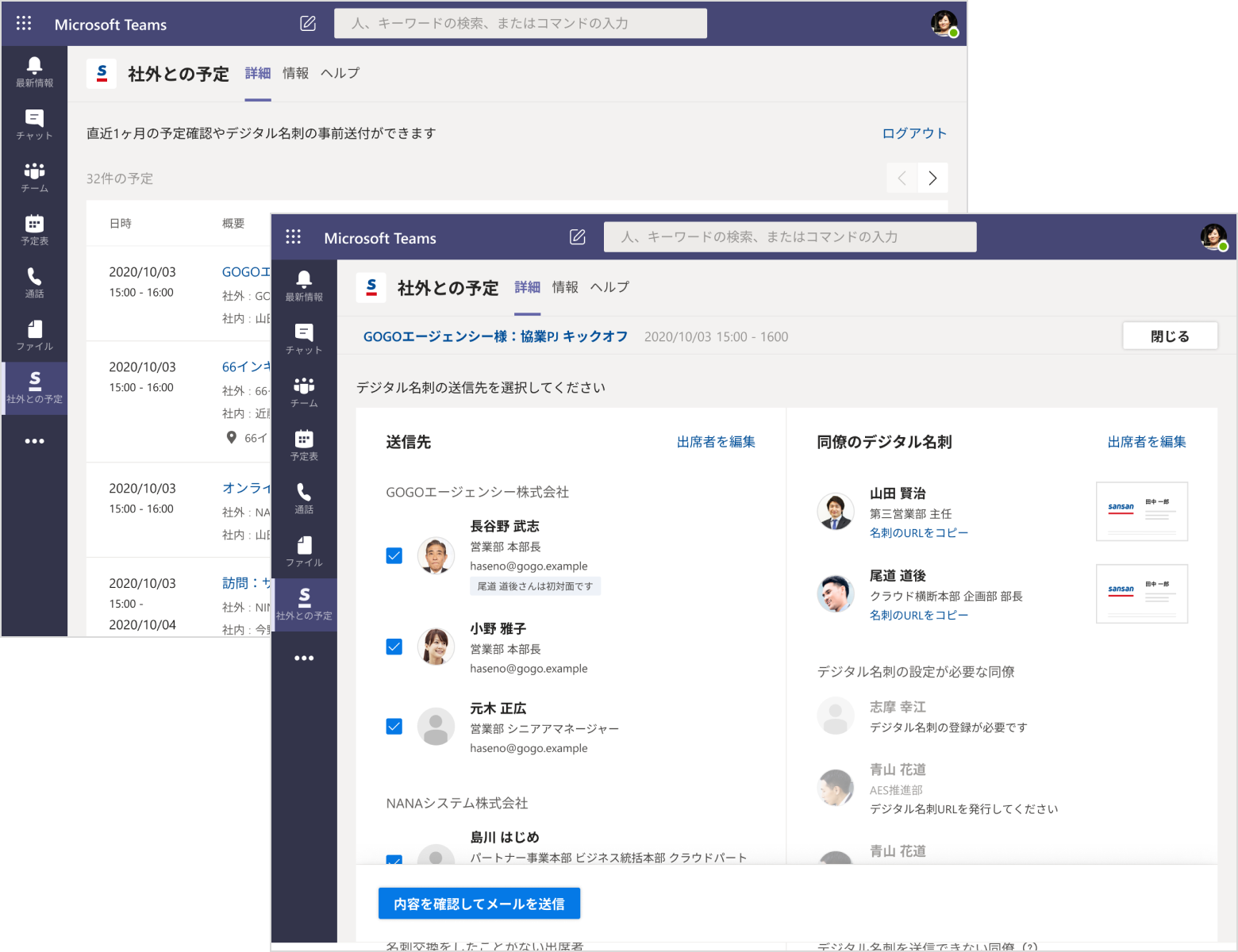Click 内容を確認してメールを送信 button
This screenshot has width=1238, height=952.
479,904
